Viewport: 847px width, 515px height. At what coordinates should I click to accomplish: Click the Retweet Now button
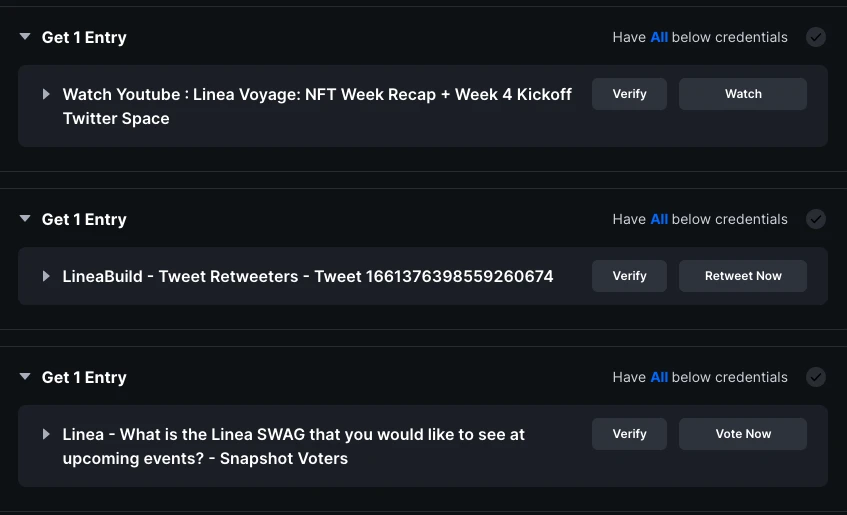(x=743, y=276)
